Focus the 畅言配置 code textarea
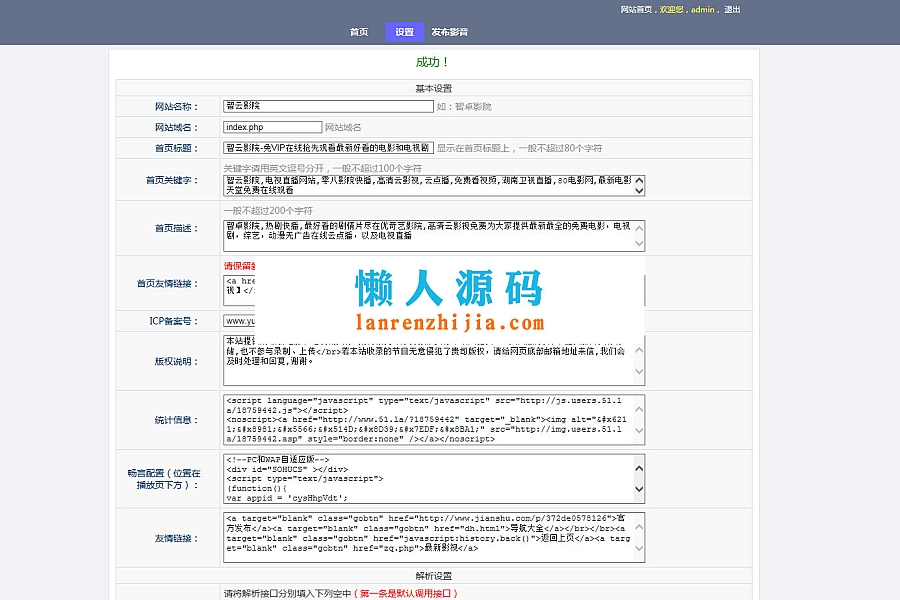This screenshot has width=900, height=600. [x=434, y=479]
